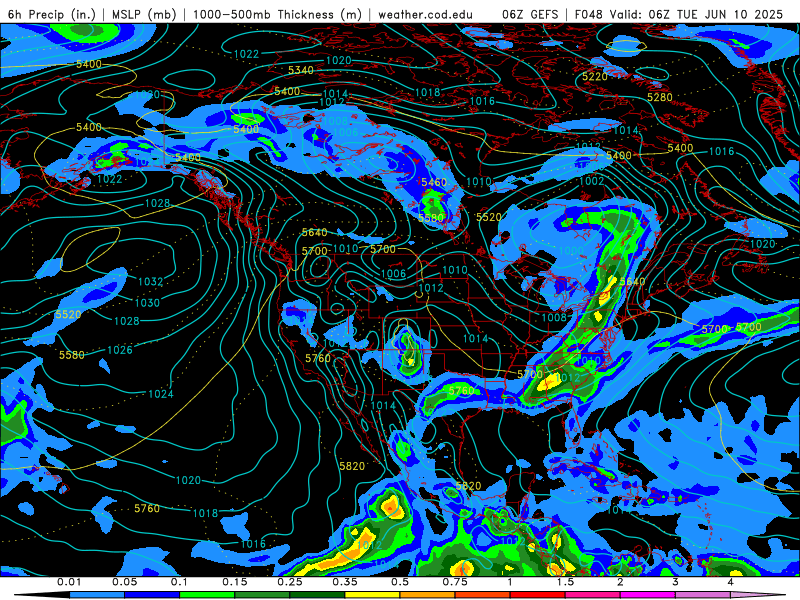Click the 1002 low pressure label
Screen dimensions: 800x600
592,181
